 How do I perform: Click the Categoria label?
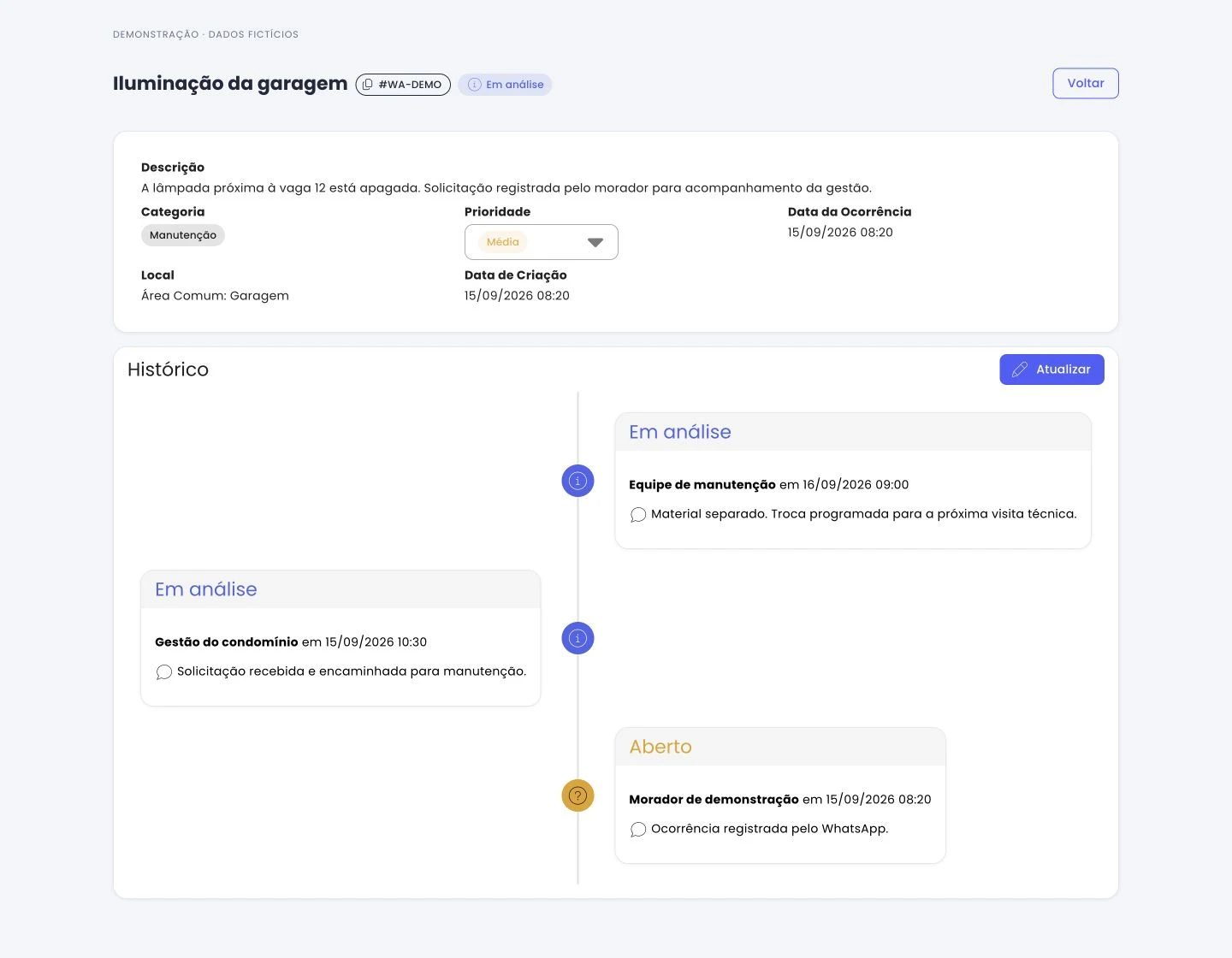(173, 212)
